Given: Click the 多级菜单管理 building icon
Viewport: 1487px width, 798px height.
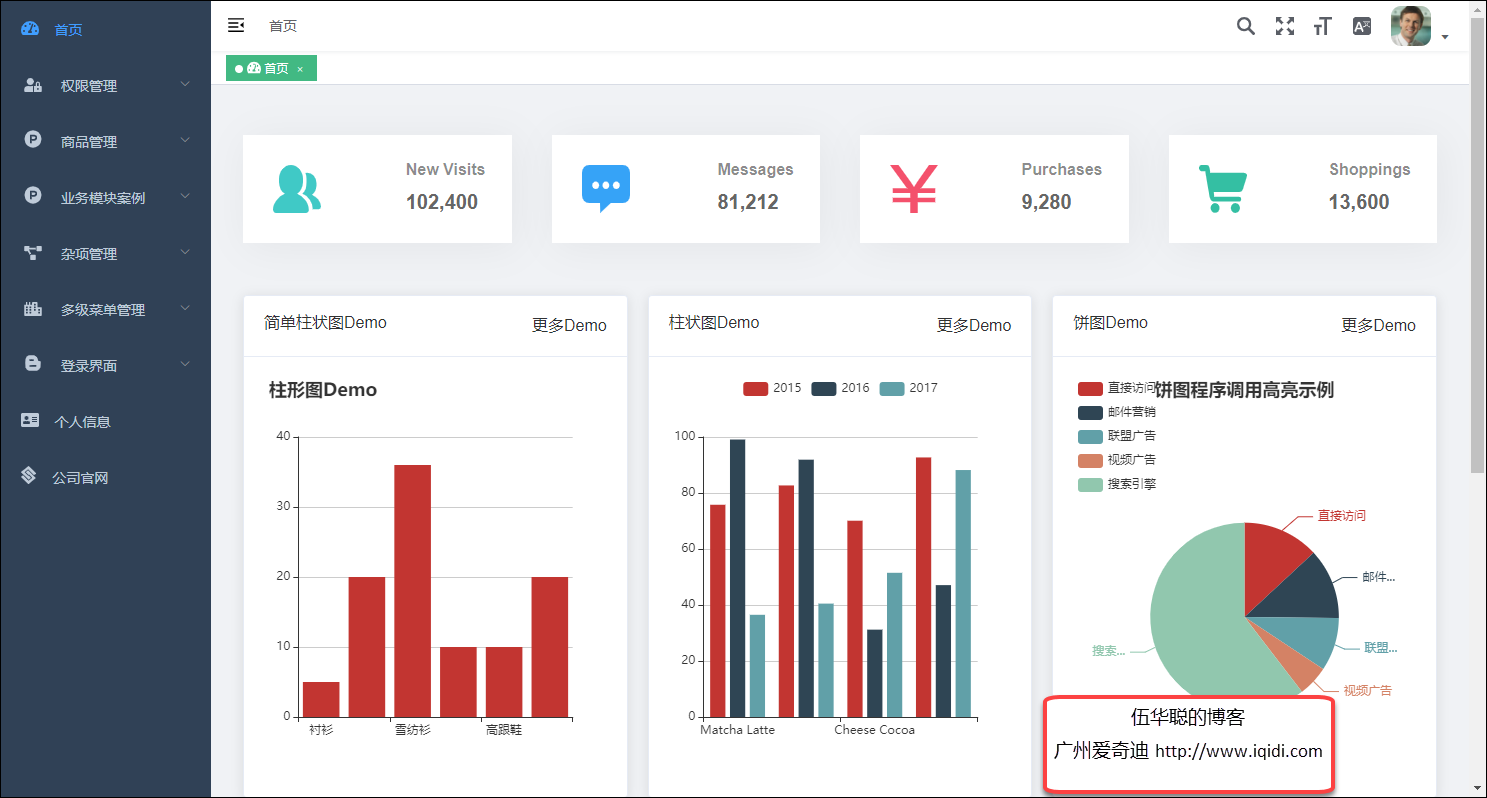Looking at the screenshot, I should click(33, 309).
